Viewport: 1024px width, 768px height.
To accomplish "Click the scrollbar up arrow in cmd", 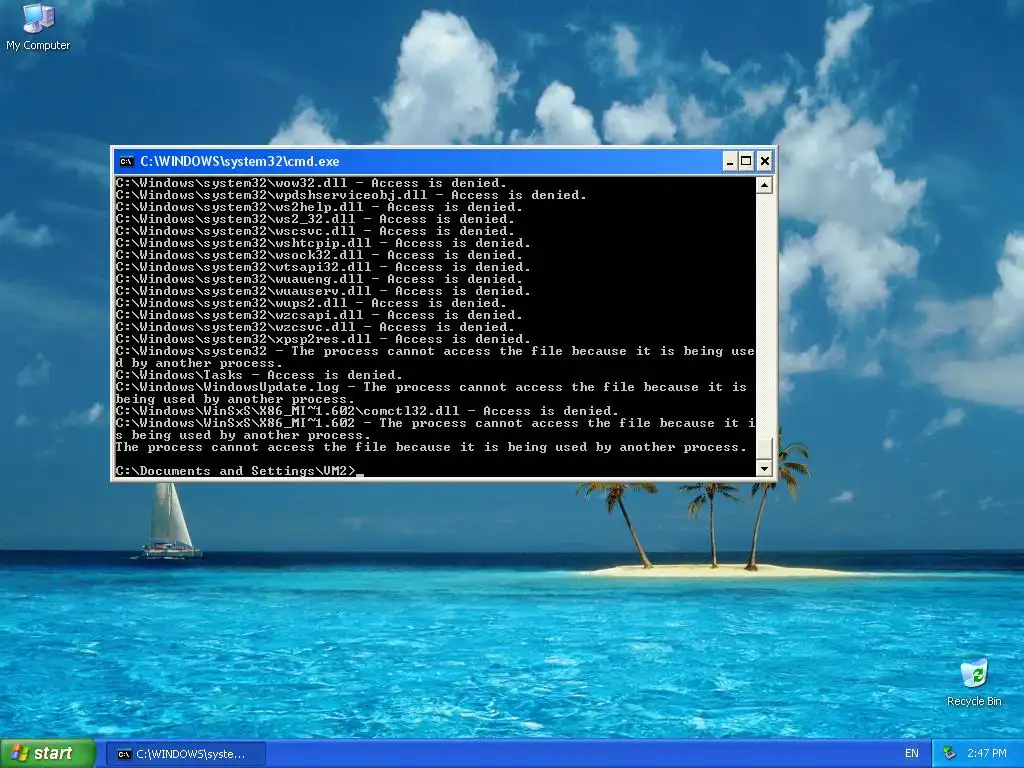I will (764, 185).
